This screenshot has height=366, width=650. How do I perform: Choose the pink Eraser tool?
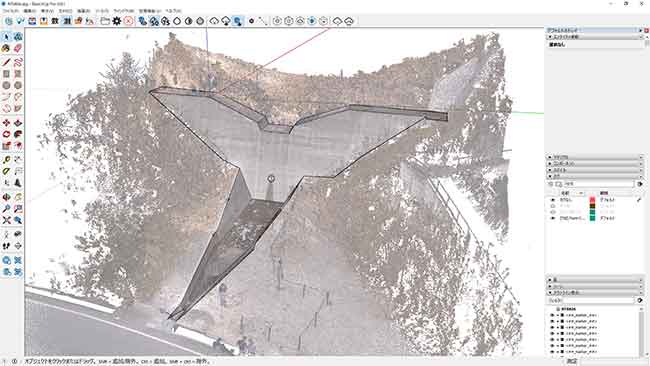tap(18, 48)
